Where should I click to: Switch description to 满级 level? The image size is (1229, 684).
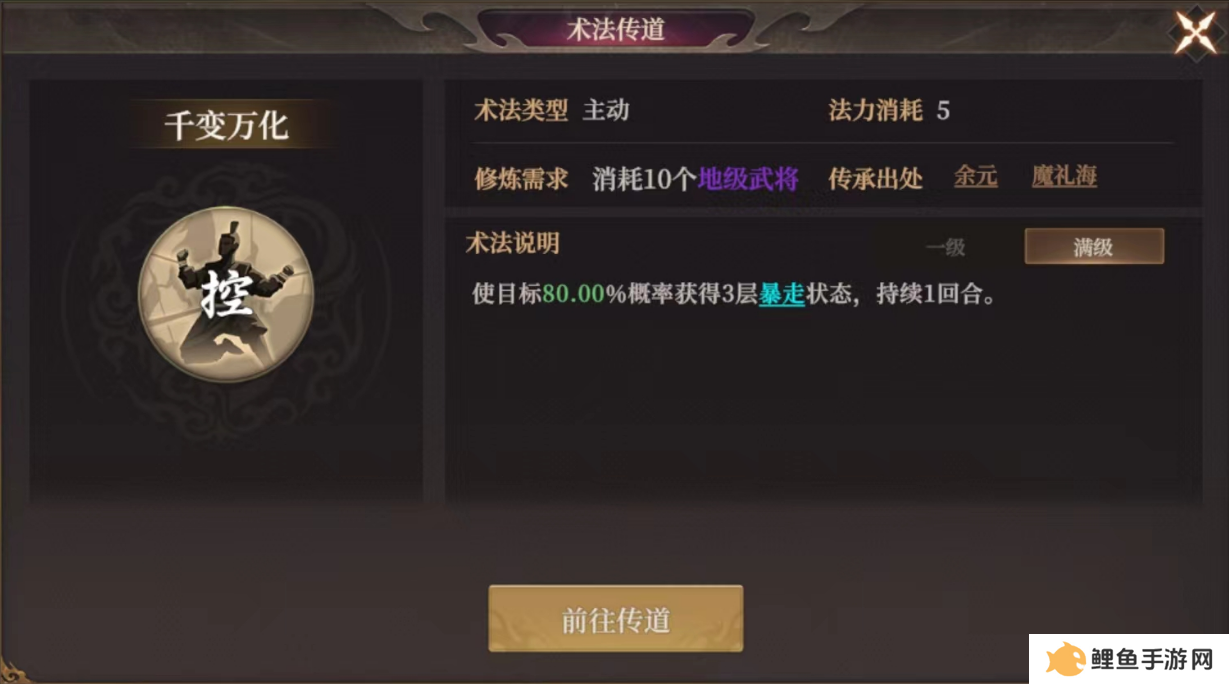click(x=1093, y=247)
